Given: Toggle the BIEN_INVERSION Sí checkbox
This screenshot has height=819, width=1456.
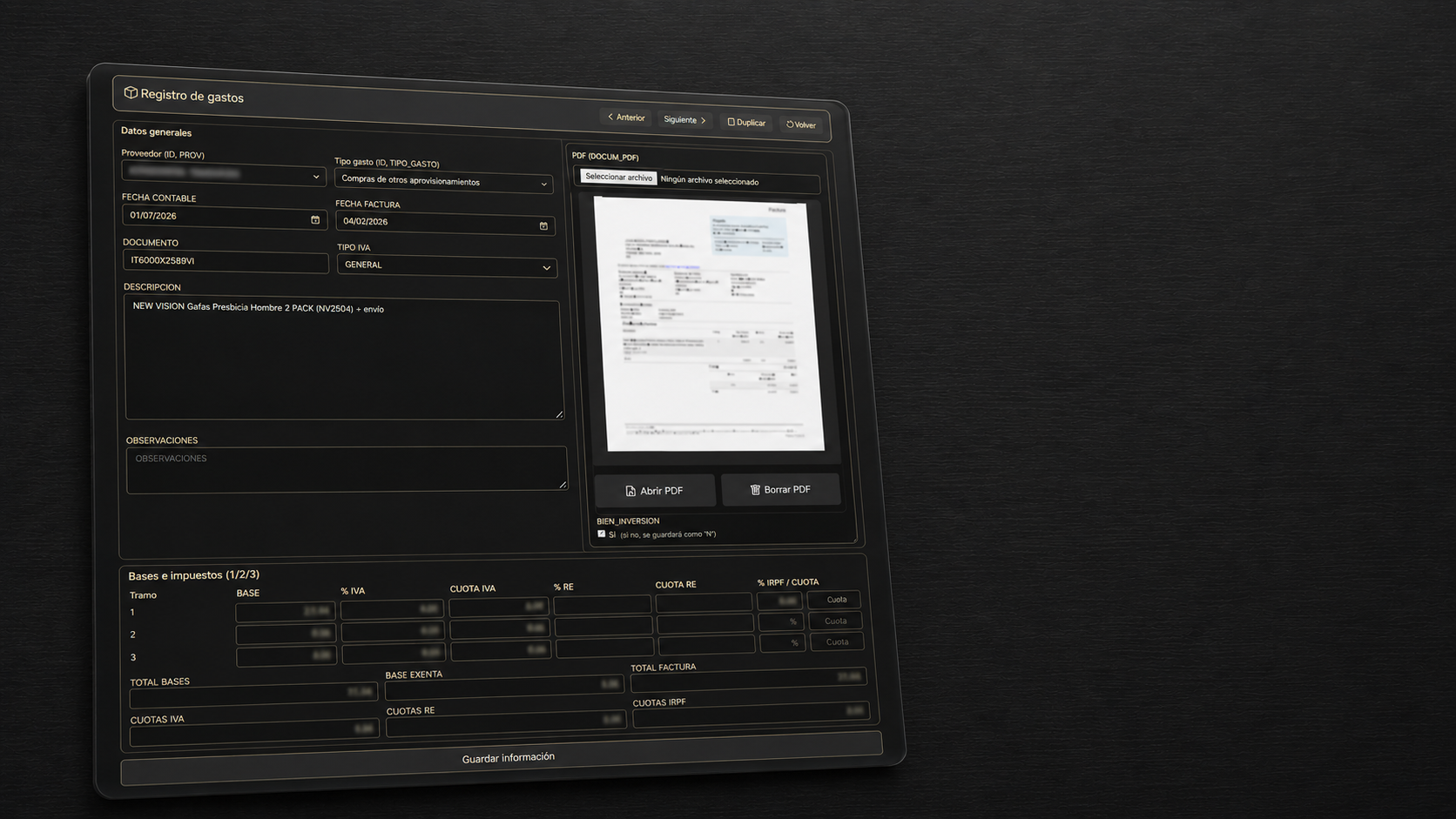Looking at the screenshot, I should 601,534.
